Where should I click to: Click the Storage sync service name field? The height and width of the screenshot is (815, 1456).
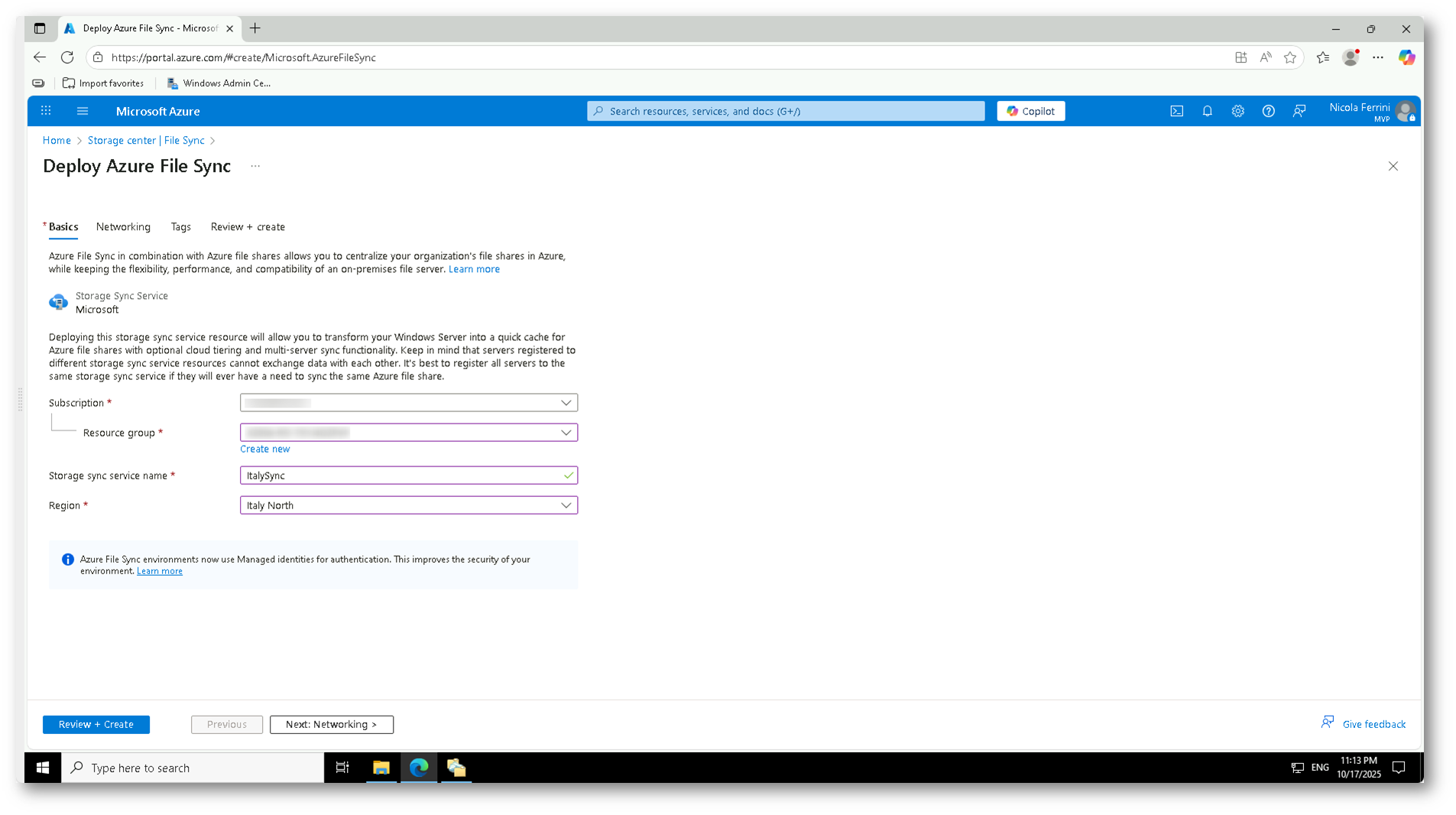tap(409, 476)
